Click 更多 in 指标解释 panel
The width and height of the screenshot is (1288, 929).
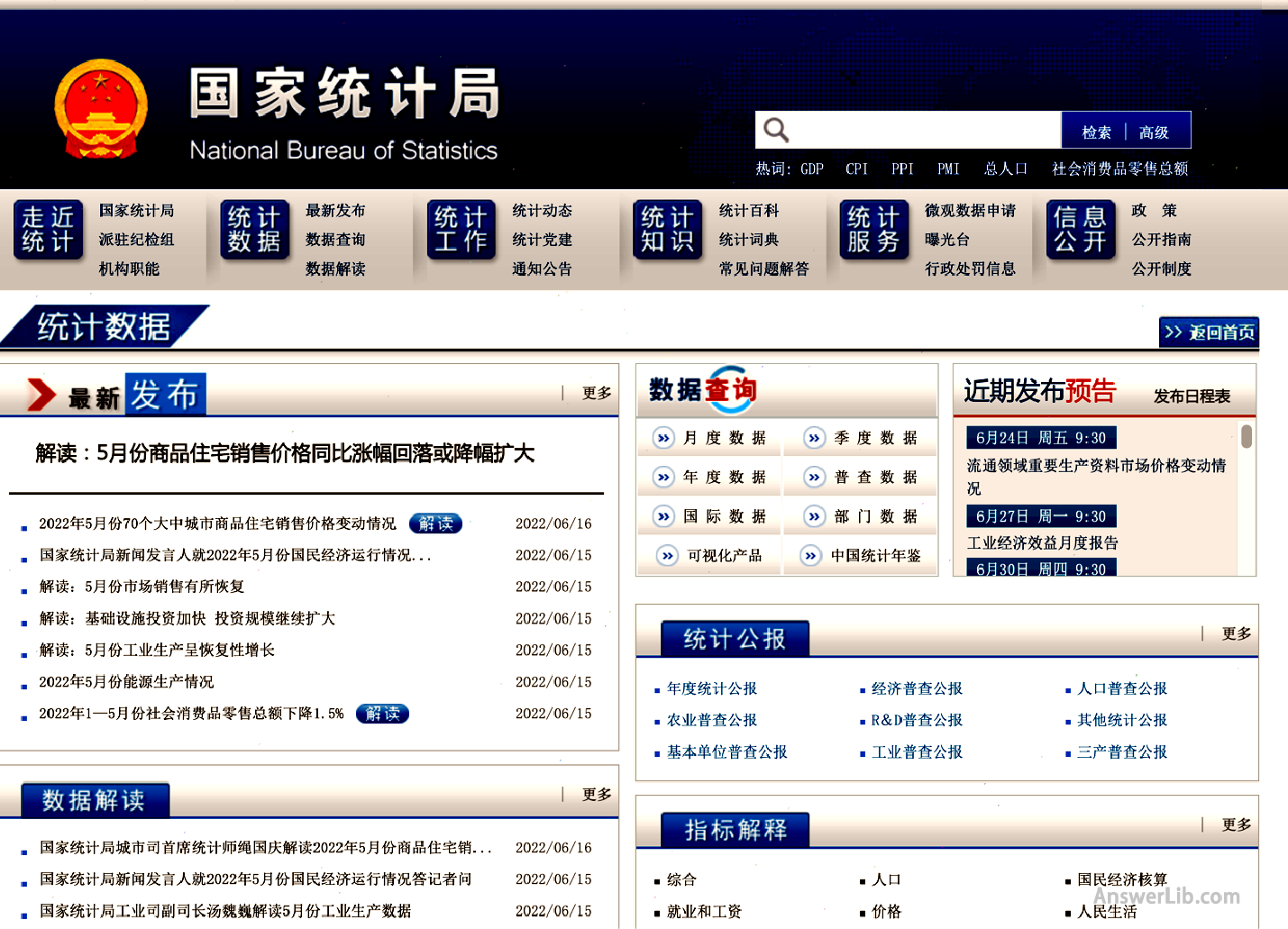[x=1237, y=824]
